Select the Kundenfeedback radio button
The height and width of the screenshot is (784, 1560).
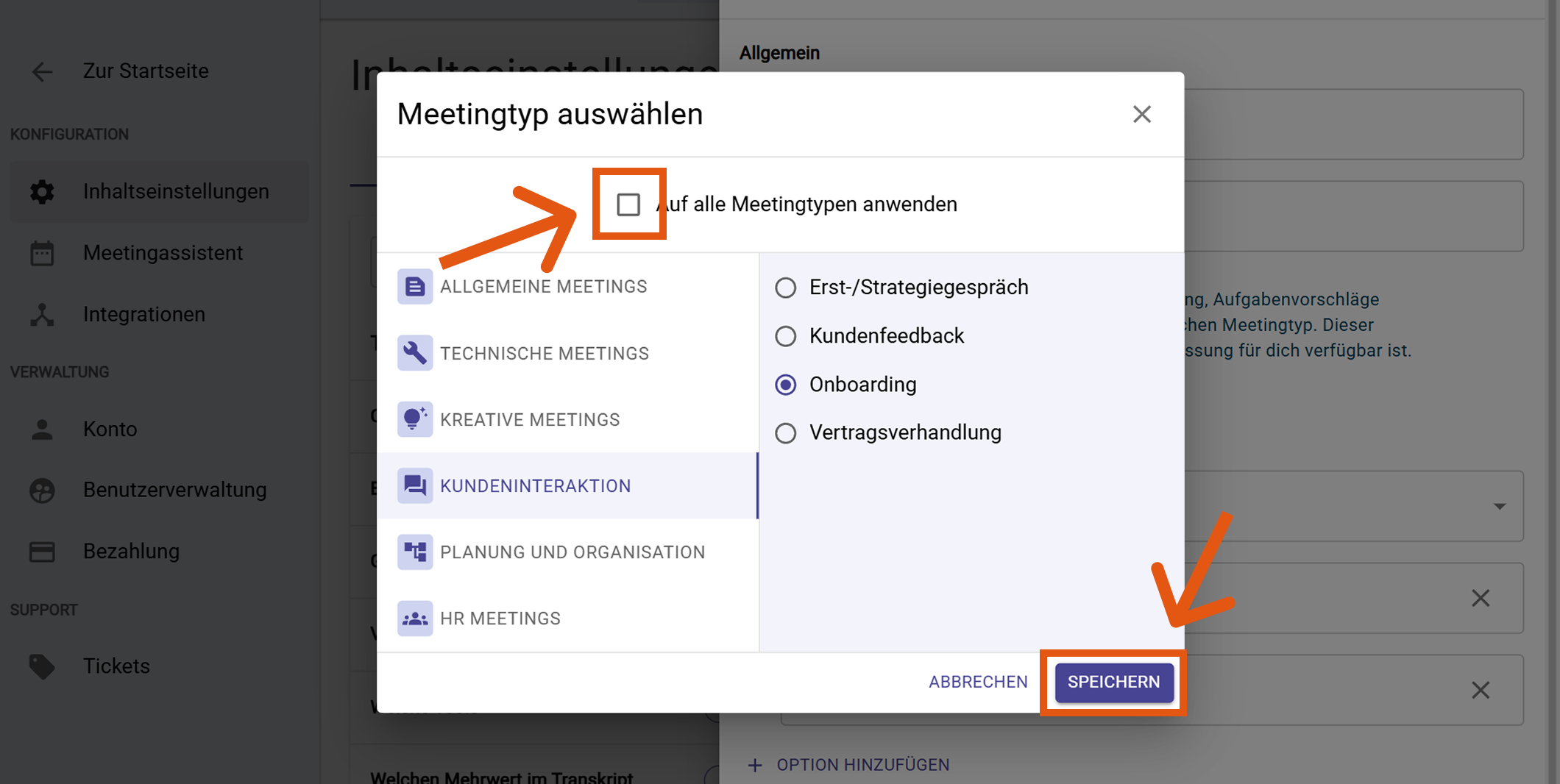tap(786, 336)
